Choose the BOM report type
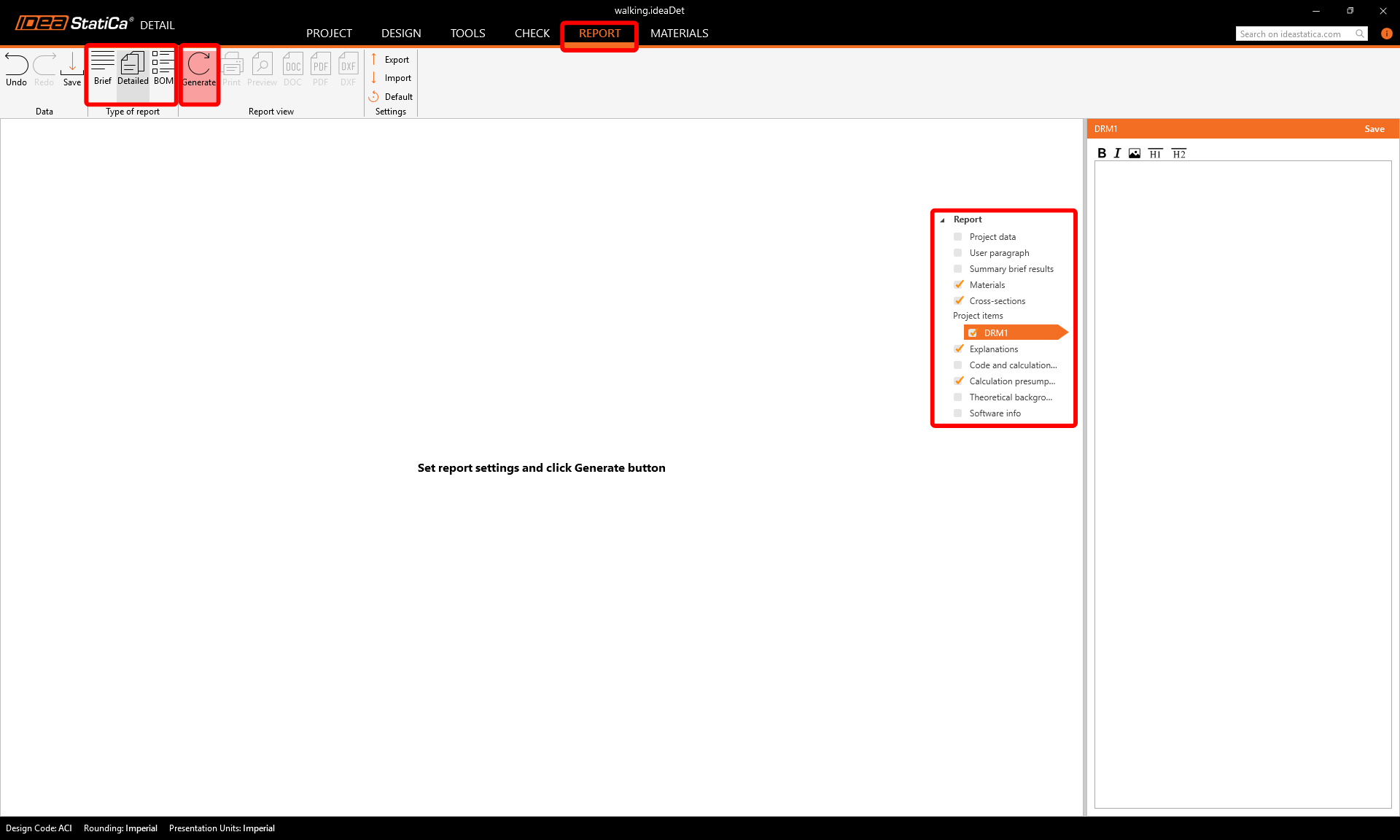This screenshot has width=1400, height=840. point(163,69)
